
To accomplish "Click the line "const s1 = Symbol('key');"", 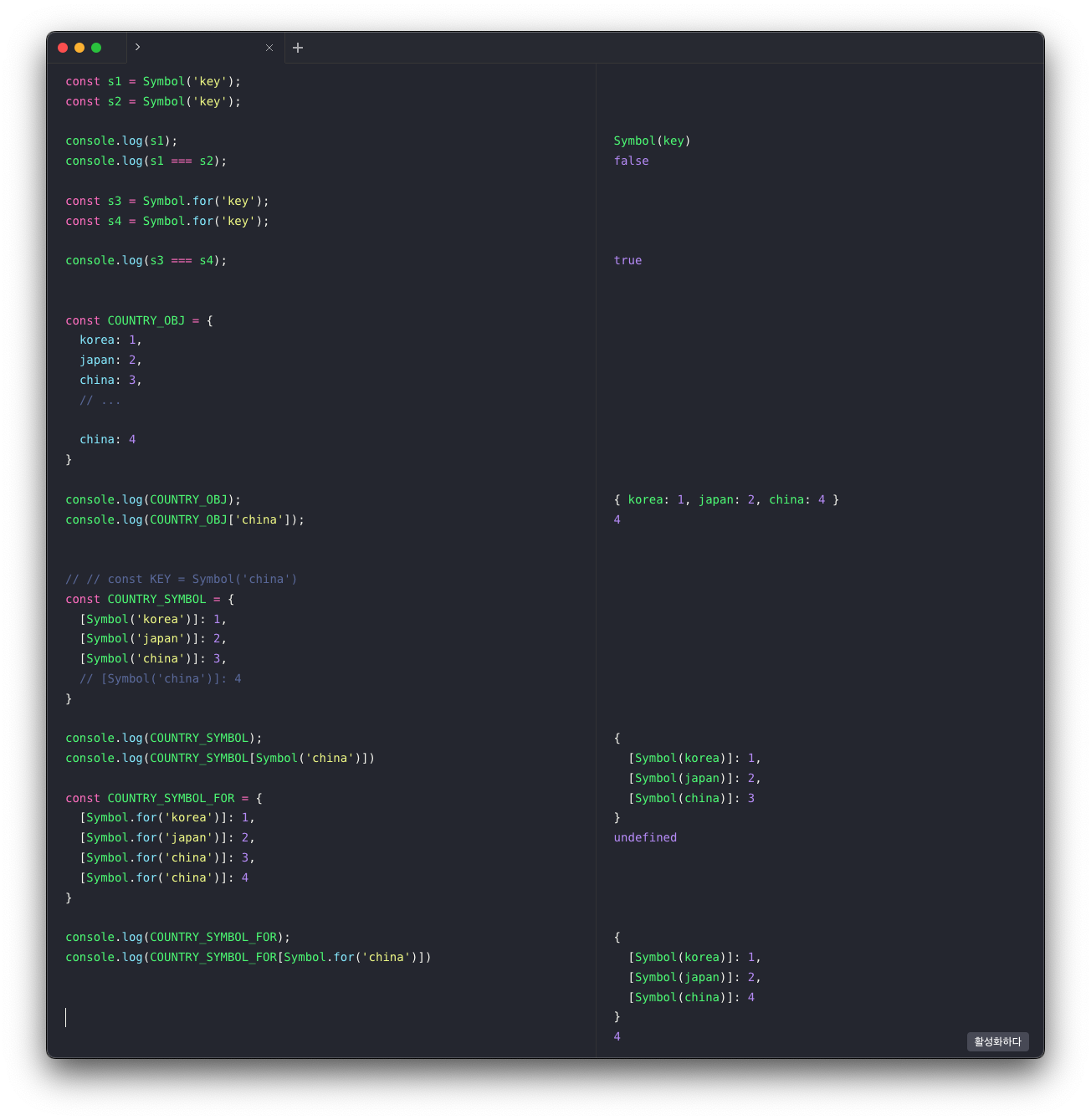I will coord(153,81).
